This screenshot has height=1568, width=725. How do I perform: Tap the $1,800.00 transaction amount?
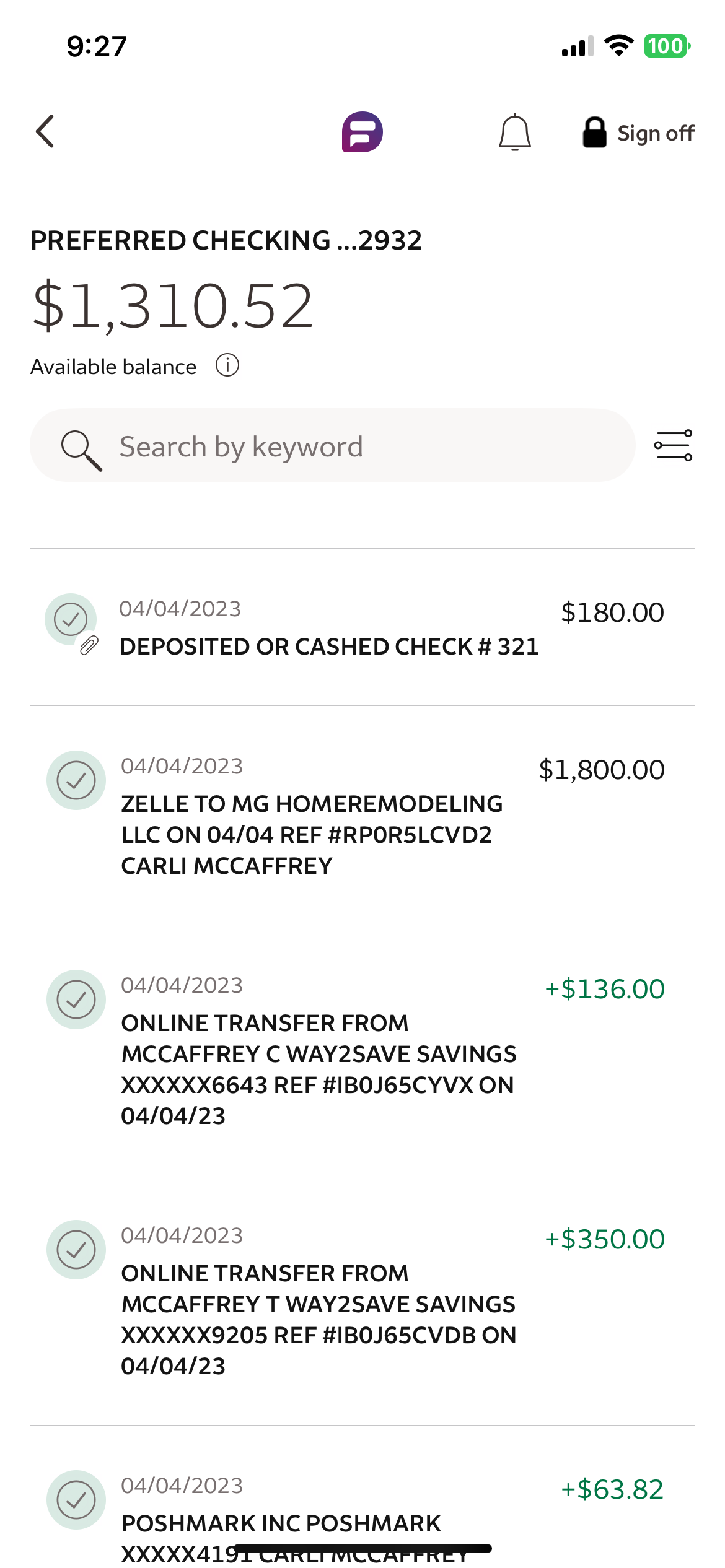pos(602,770)
